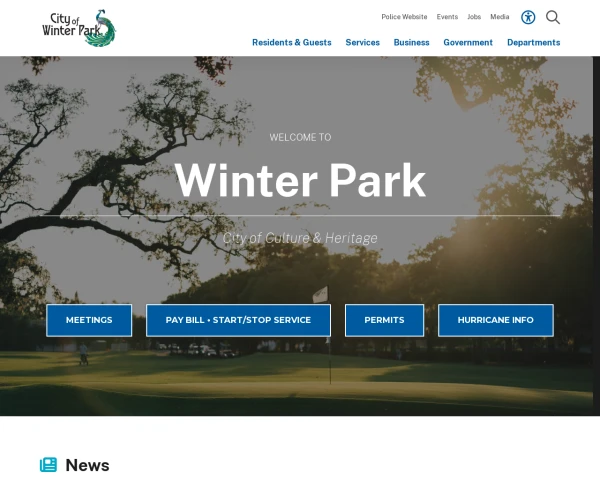Open the Government navigation menu
Viewport: 600px width, 480px height.
[468, 42]
